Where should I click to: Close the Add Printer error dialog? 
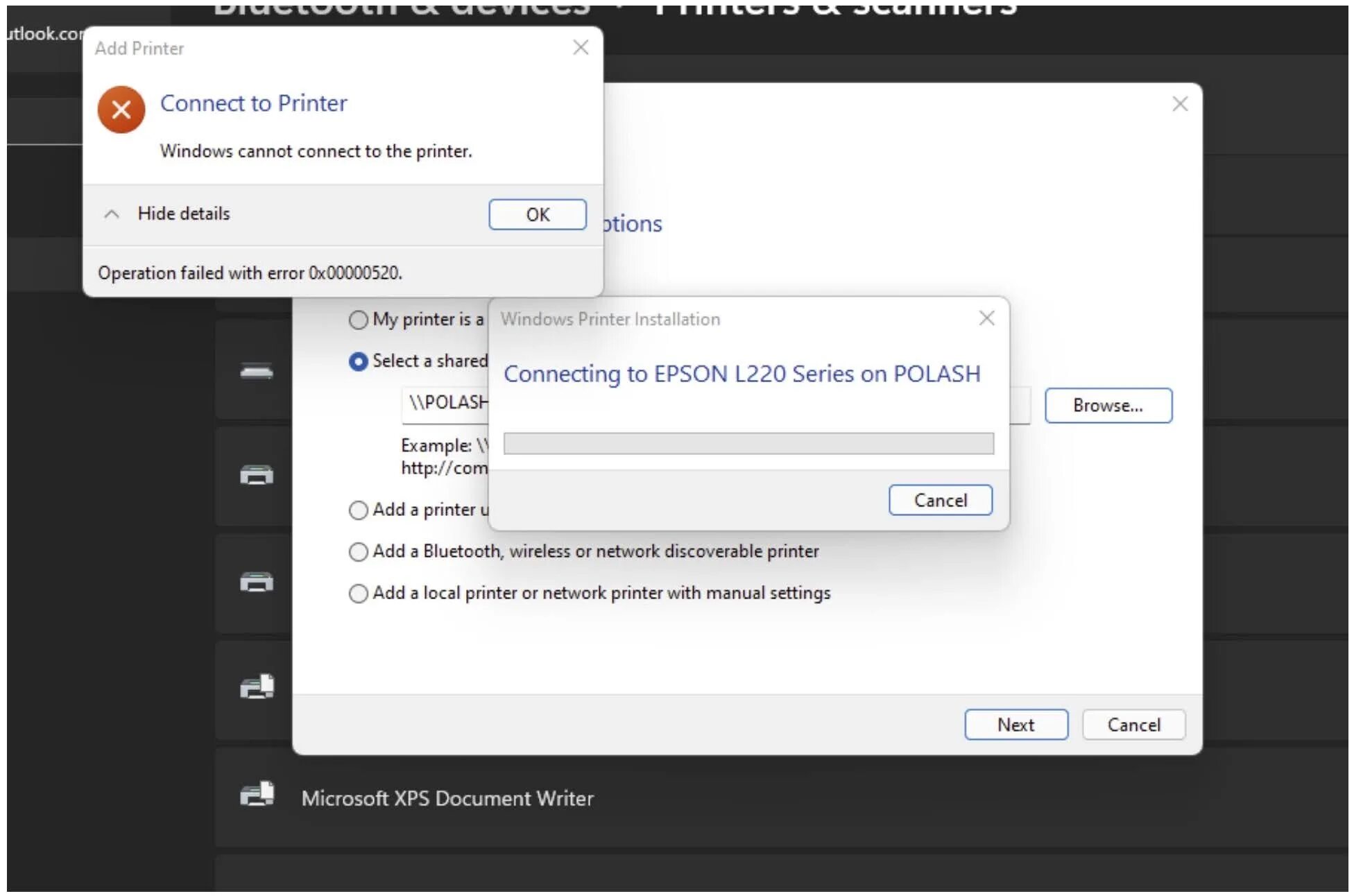(581, 47)
